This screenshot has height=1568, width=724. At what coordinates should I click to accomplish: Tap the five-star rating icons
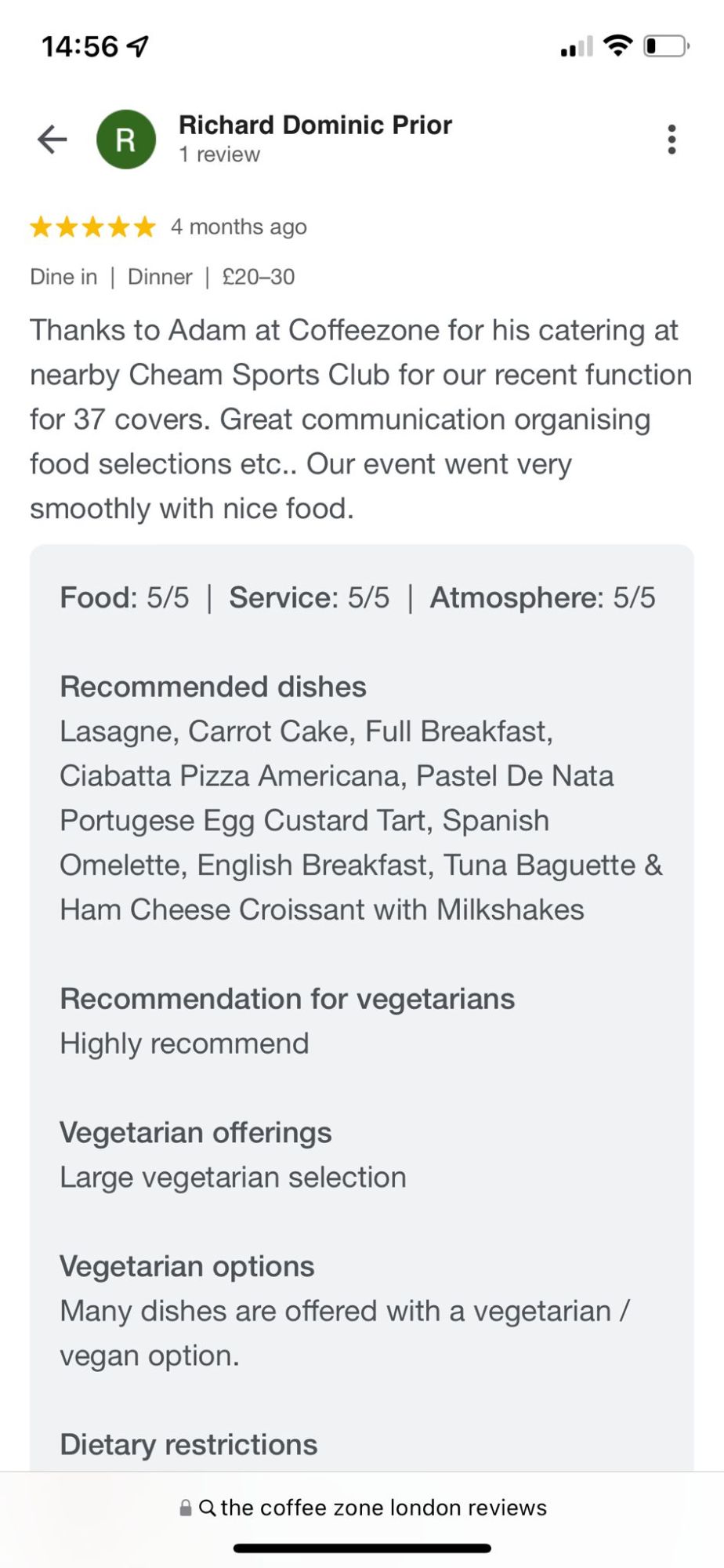click(x=93, y=227)
